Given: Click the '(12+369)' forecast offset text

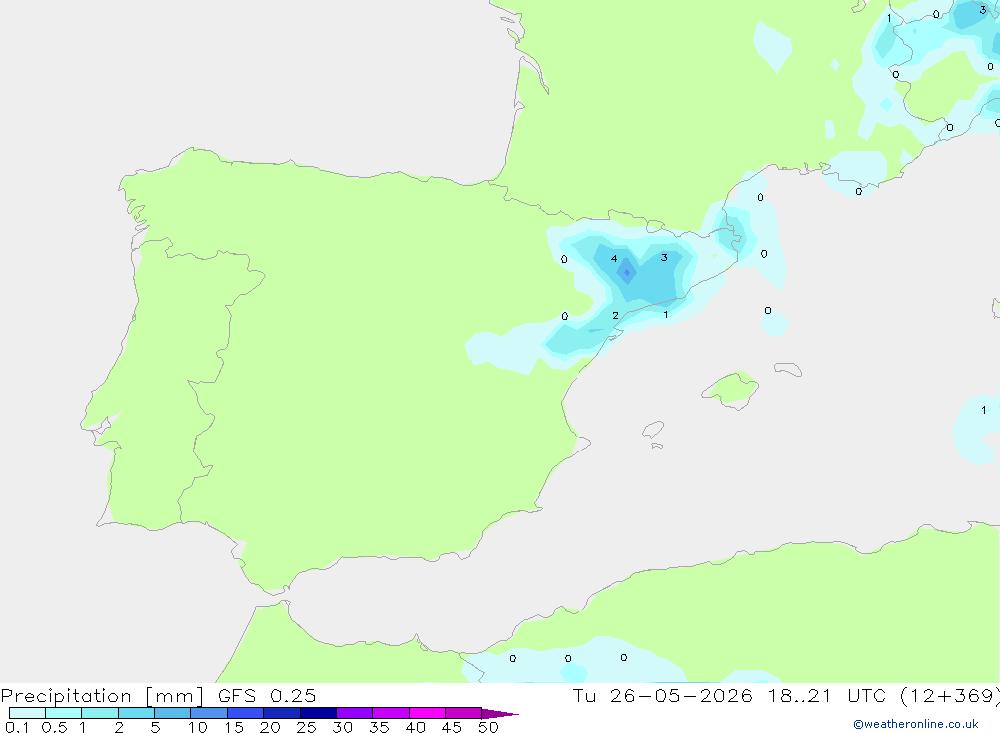Looking at the screenshot, I should pyautogui.click(x=950, y=696).
